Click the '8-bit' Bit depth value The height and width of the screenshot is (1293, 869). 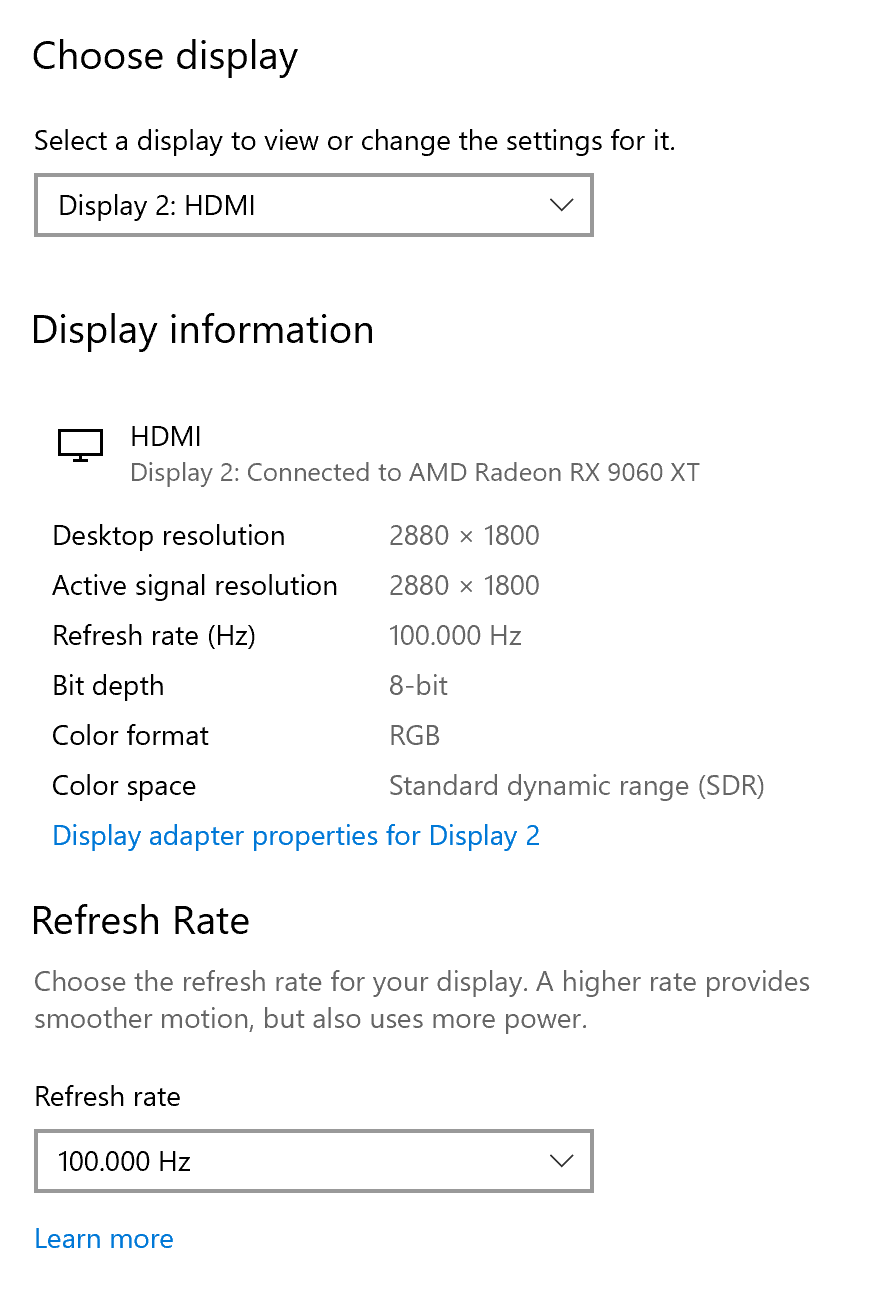tap(417, 685)
